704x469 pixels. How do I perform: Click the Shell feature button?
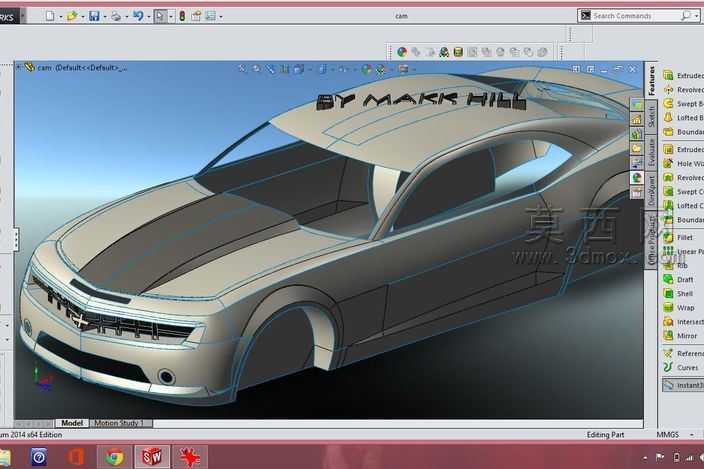click(678, 294)
